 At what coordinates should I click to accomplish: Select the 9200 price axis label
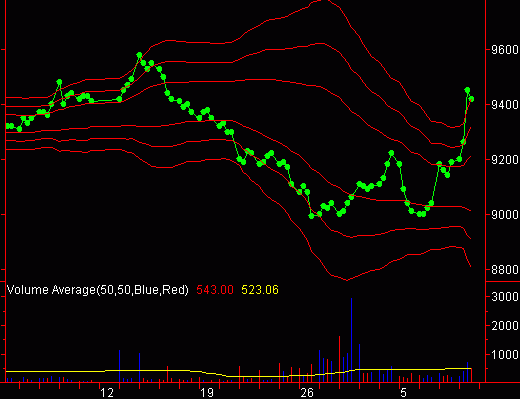505,160
